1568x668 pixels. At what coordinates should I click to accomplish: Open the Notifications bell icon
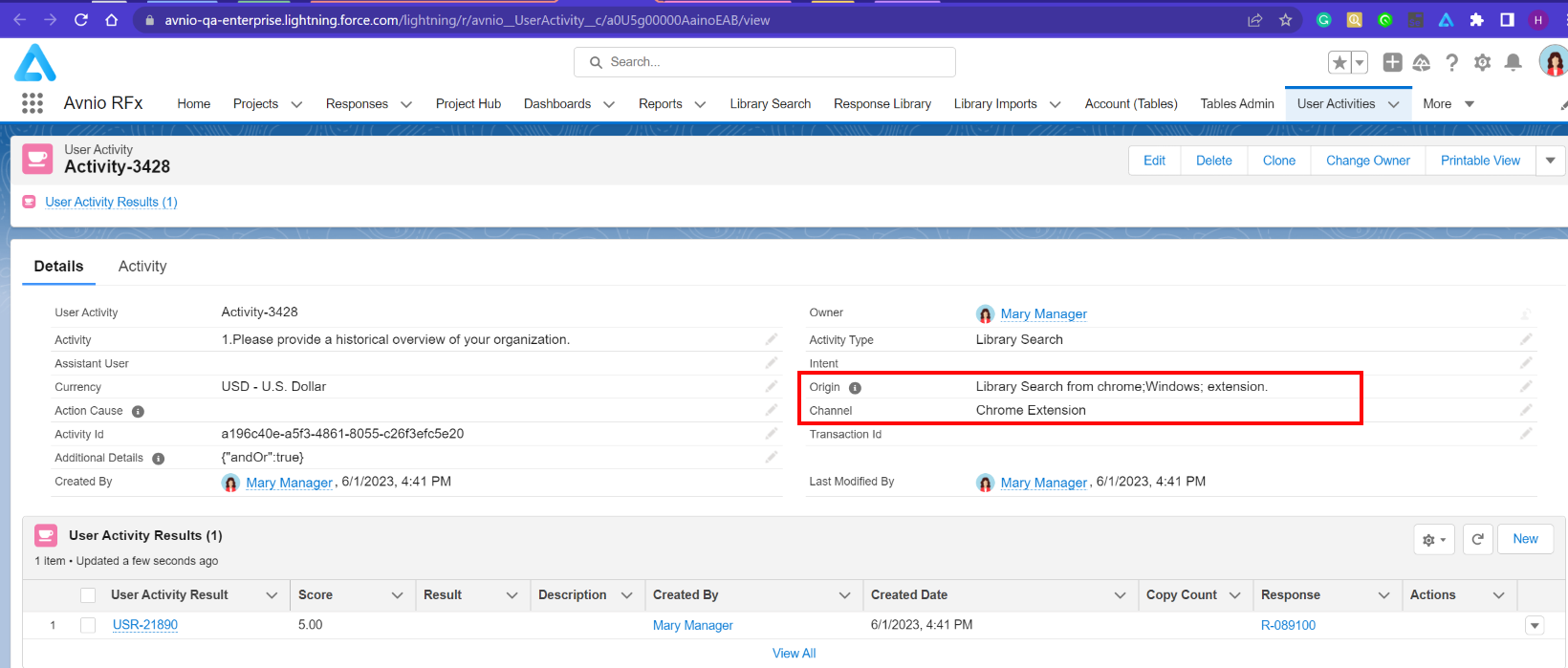(x=1513, y=62)
